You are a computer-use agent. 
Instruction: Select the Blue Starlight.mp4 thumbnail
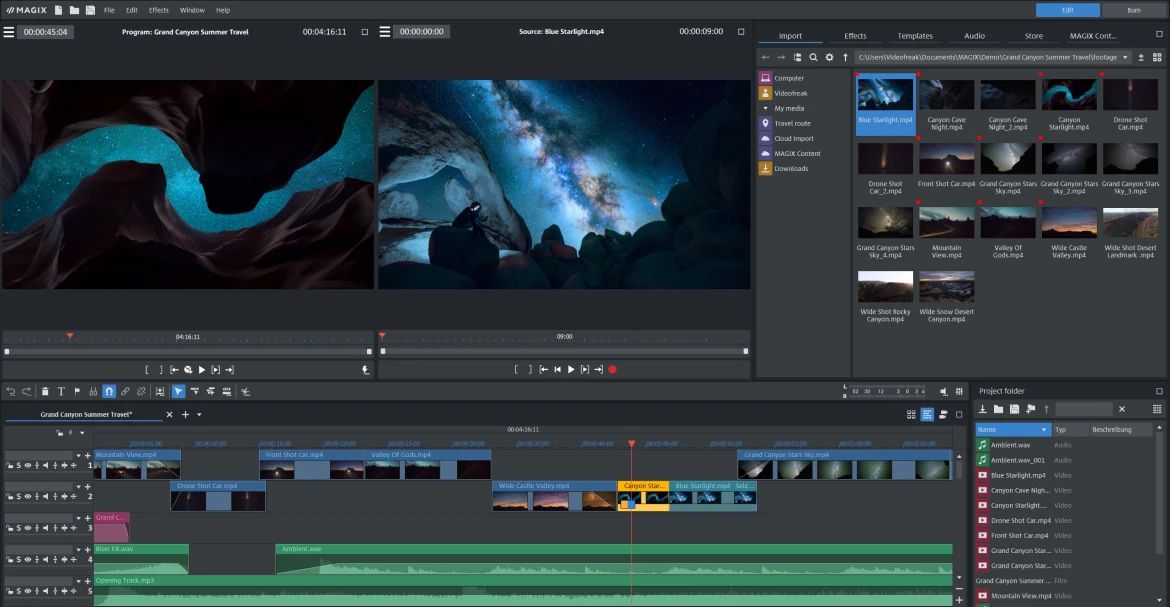click(x=884, y=97)
